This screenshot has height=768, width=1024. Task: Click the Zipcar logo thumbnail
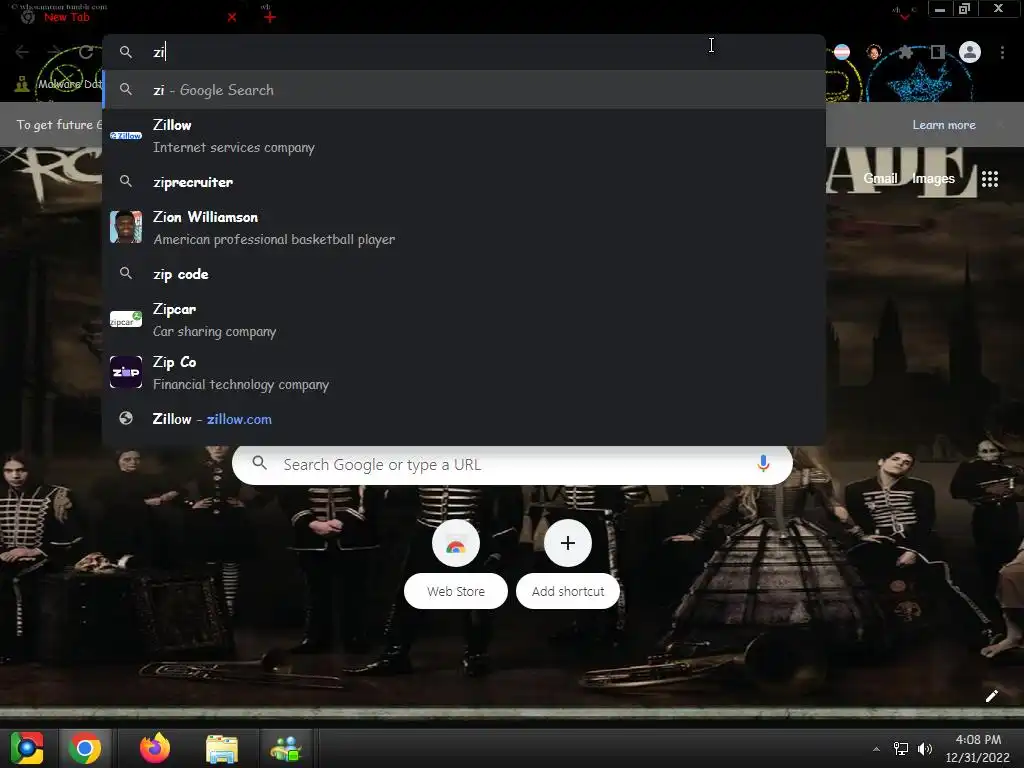[126, 319]
